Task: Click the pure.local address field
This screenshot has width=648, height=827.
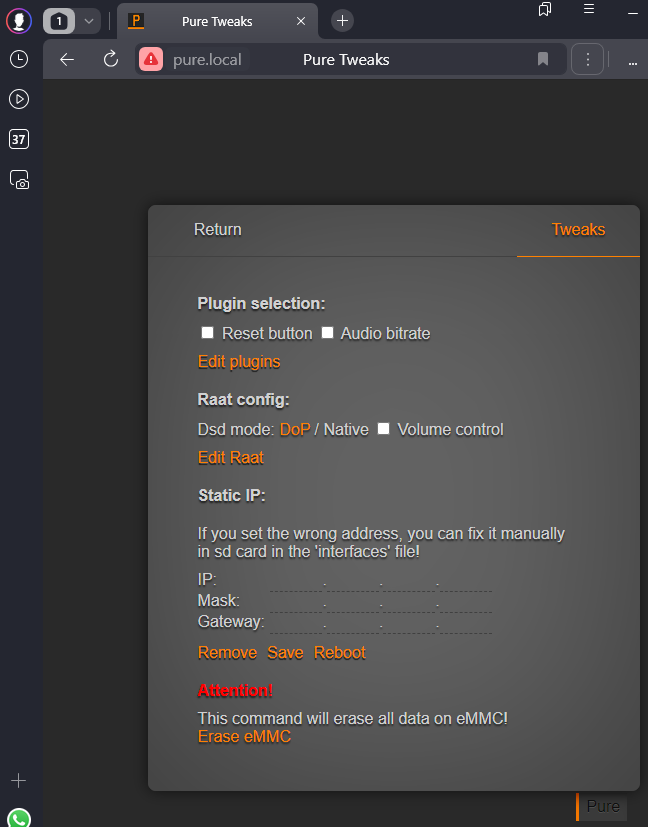Action: (207, 60)
